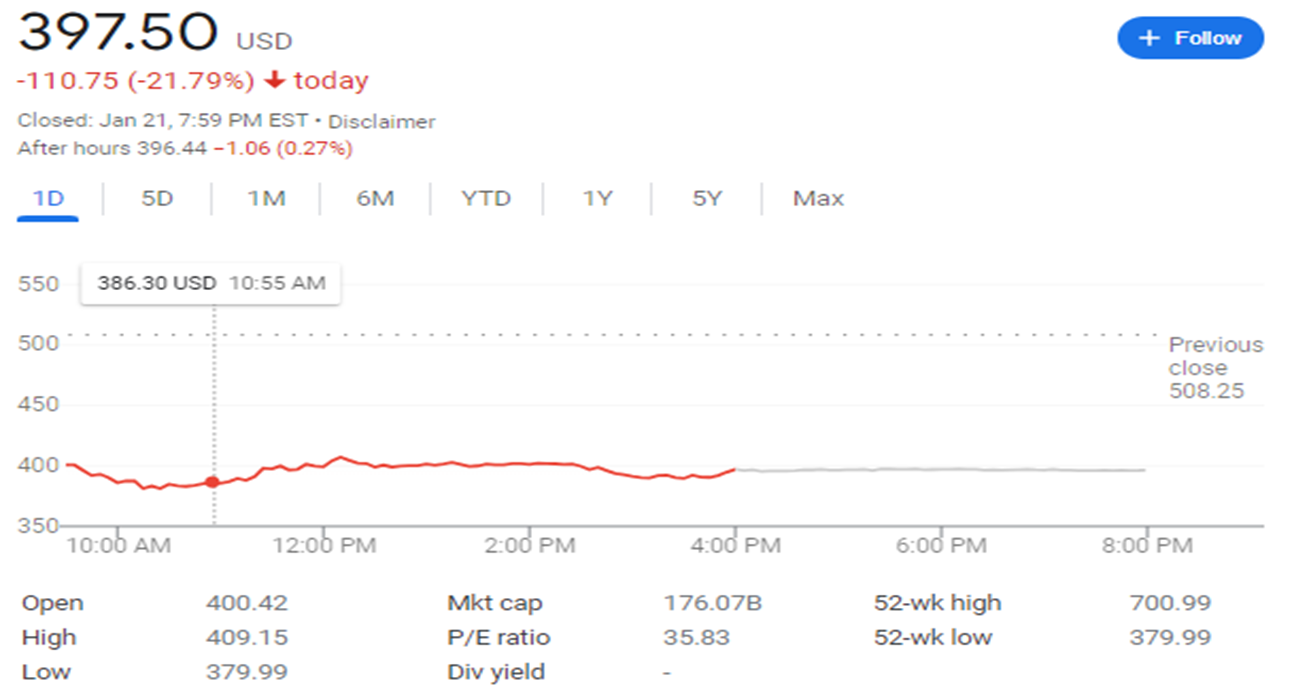Select the 1D time range tab

48,198
